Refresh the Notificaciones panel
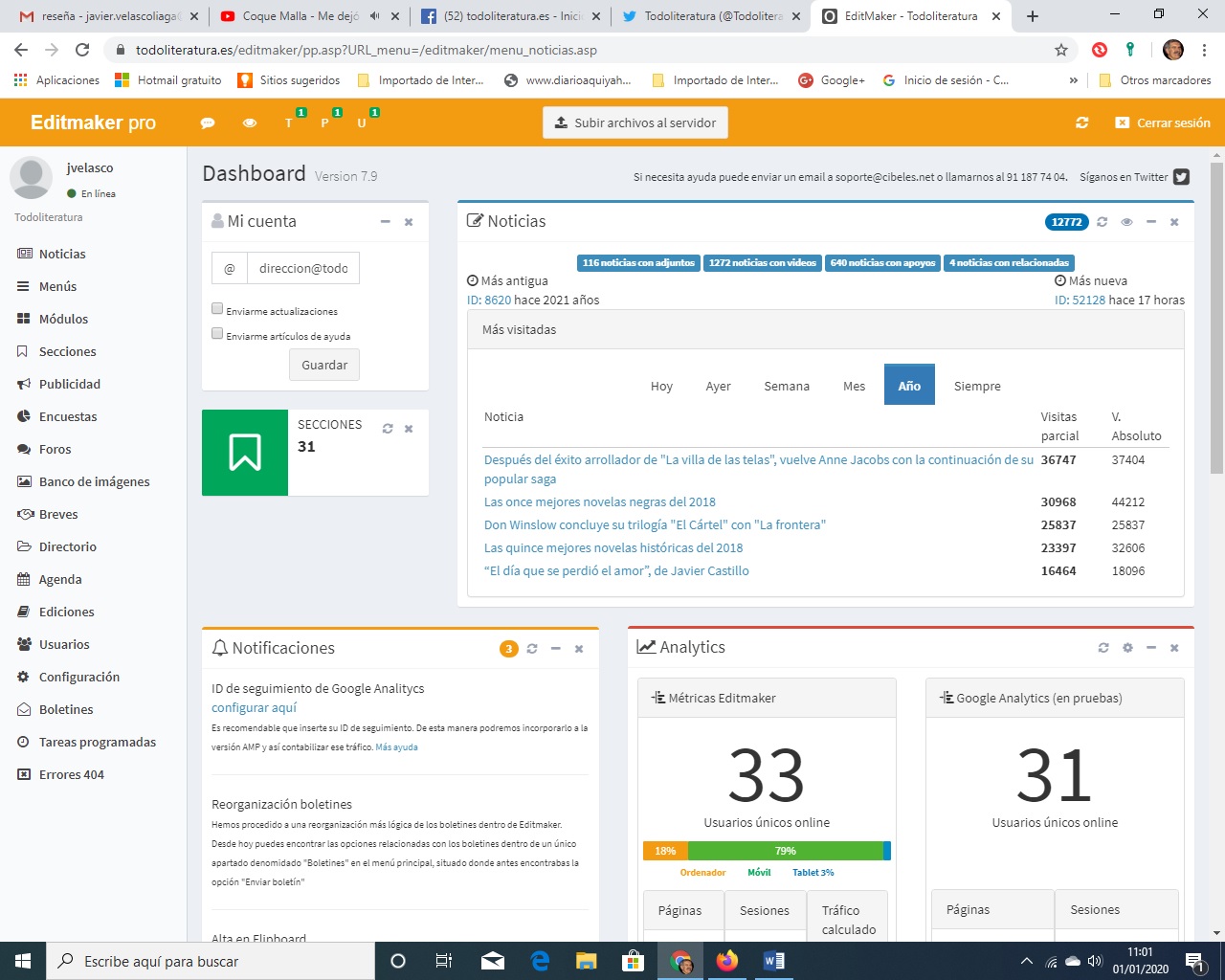Screen dimensions: 1225x980 [x=532, y=649]
